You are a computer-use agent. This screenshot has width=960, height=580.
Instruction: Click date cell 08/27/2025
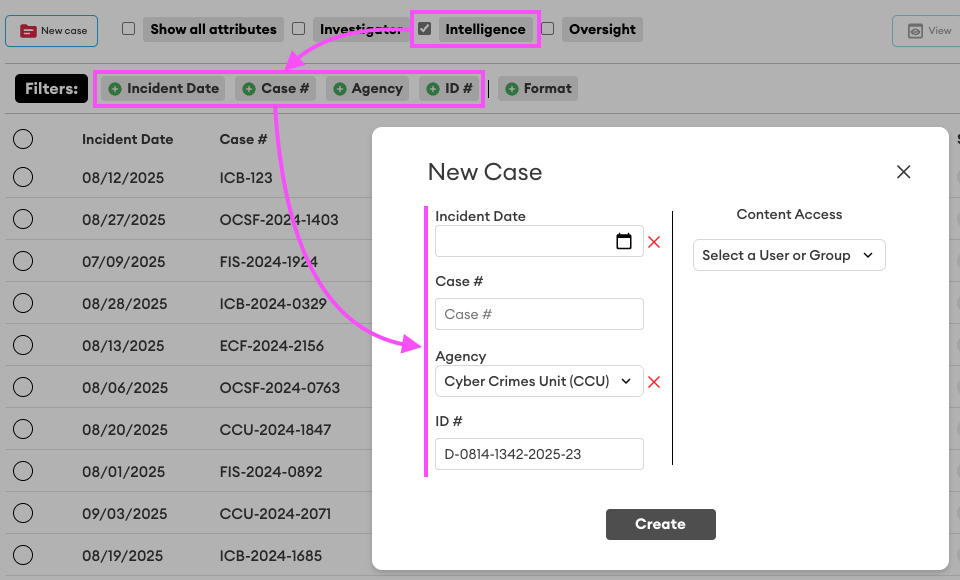[124, 220]
